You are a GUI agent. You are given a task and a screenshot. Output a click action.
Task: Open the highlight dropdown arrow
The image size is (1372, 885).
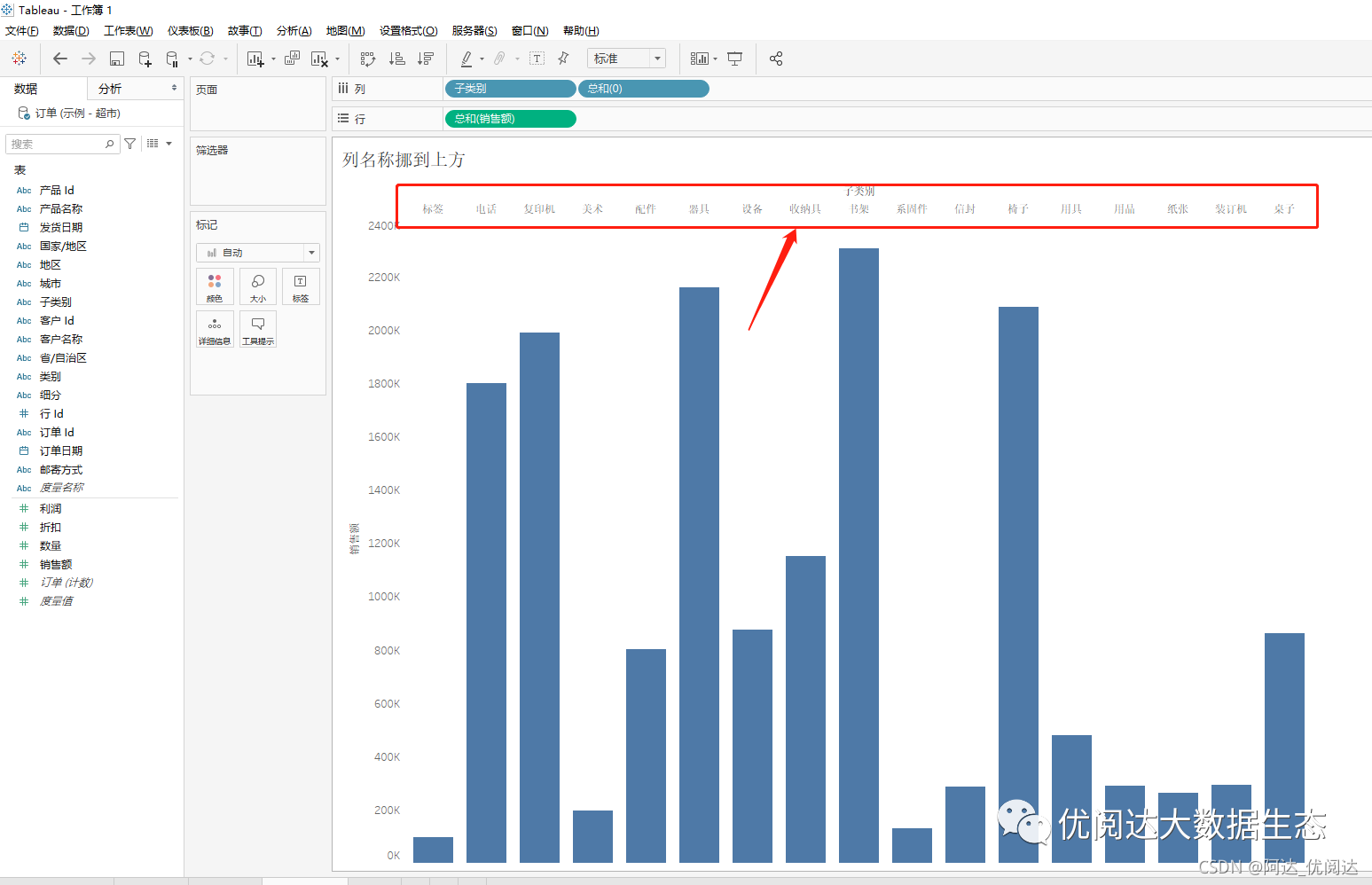[482, 59]
